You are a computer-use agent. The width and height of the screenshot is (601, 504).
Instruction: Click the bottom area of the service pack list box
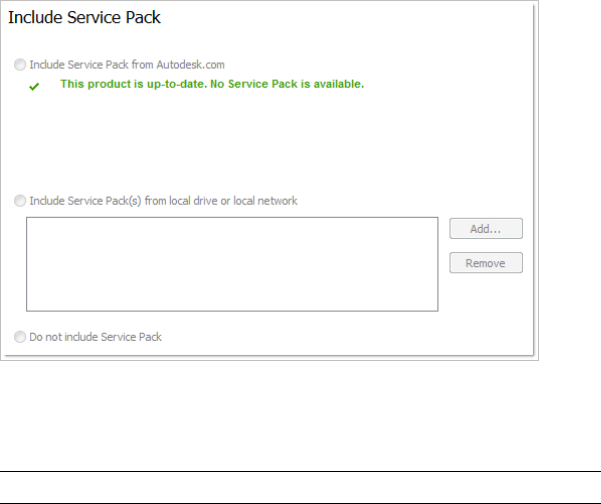coord(231,303)
